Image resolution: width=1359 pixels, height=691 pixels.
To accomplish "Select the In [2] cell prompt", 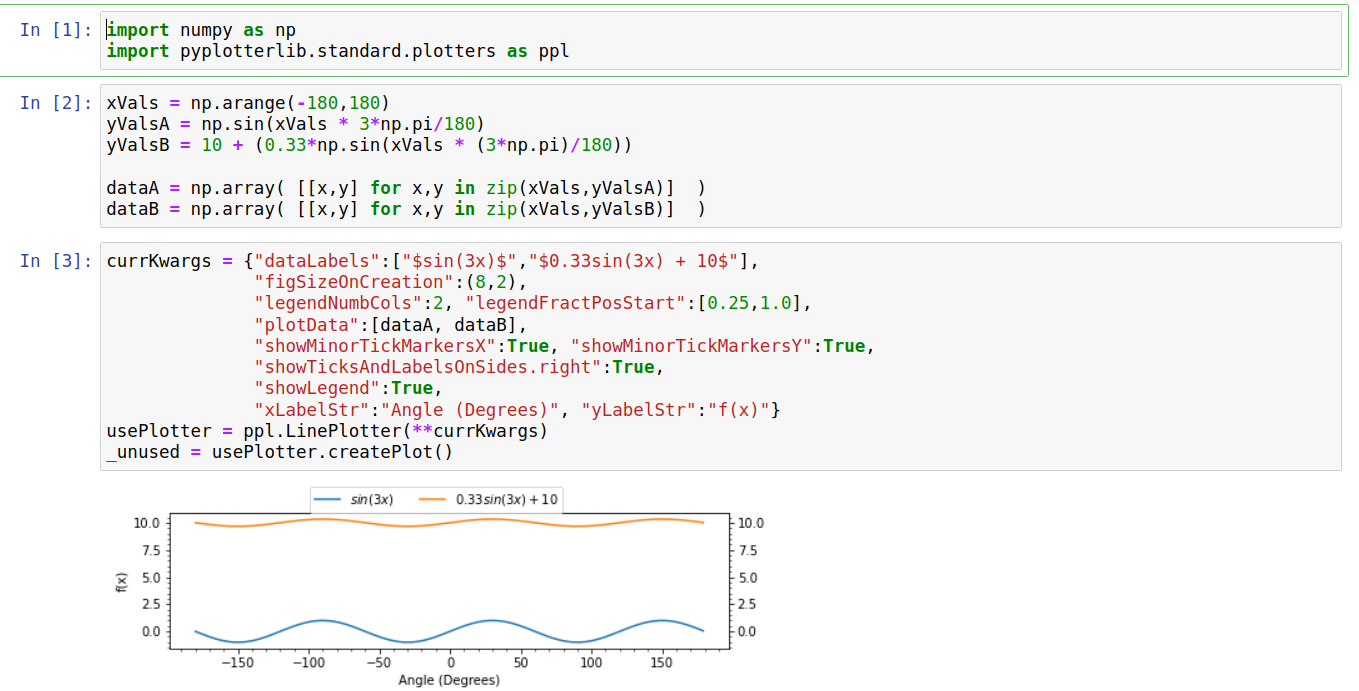I will 56,103.
